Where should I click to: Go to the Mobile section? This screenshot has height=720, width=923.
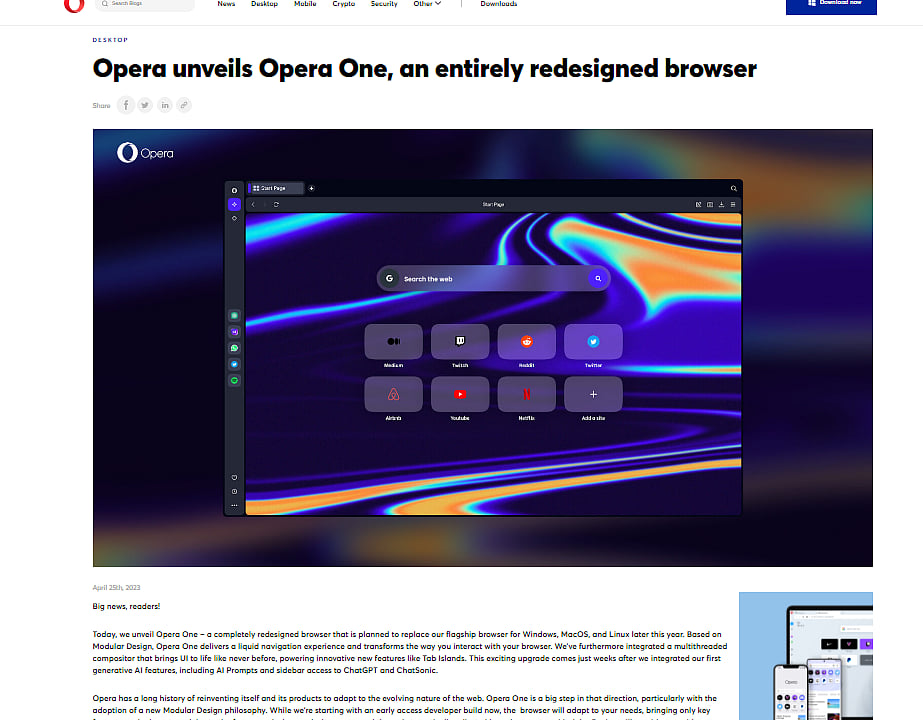click(x=305, y=4)
